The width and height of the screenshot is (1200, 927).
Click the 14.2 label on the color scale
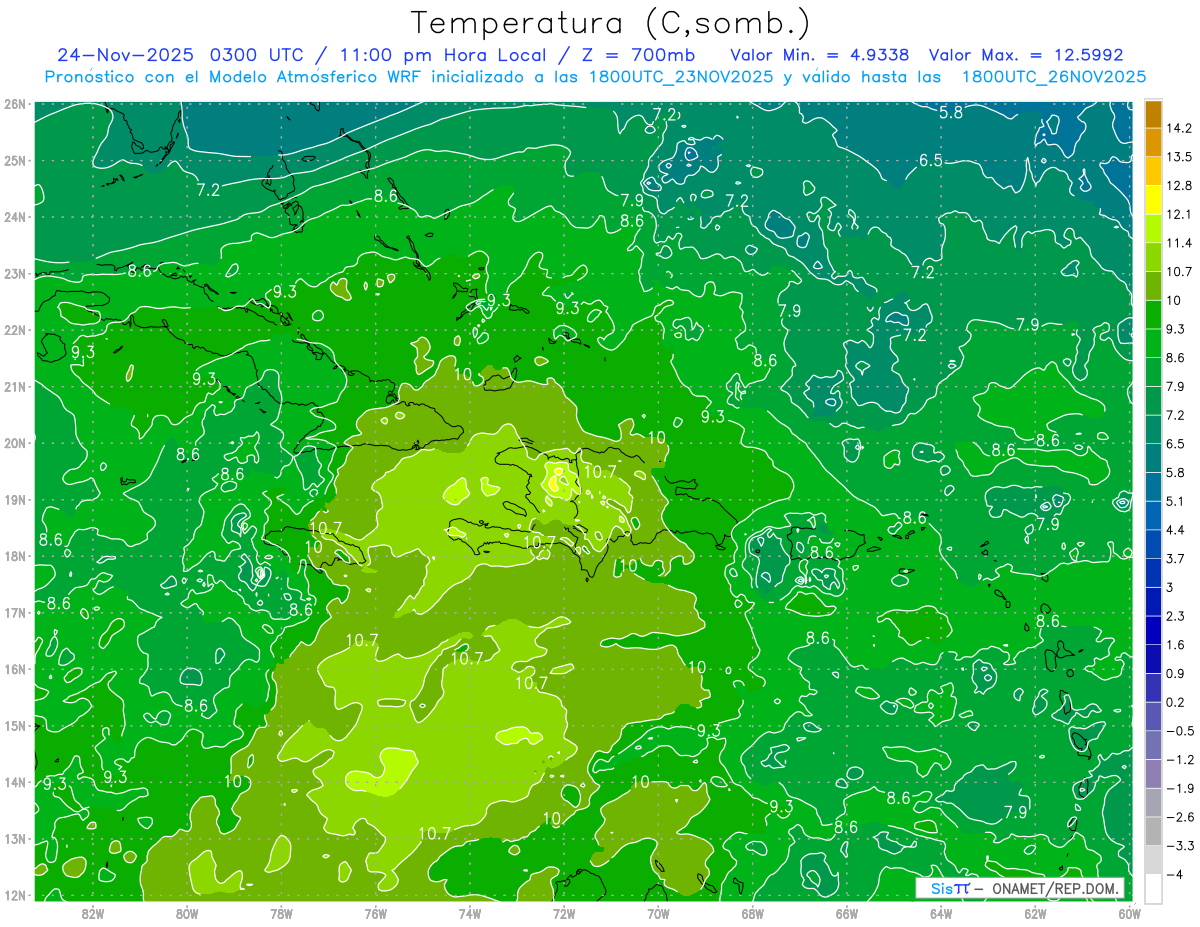1180,128
